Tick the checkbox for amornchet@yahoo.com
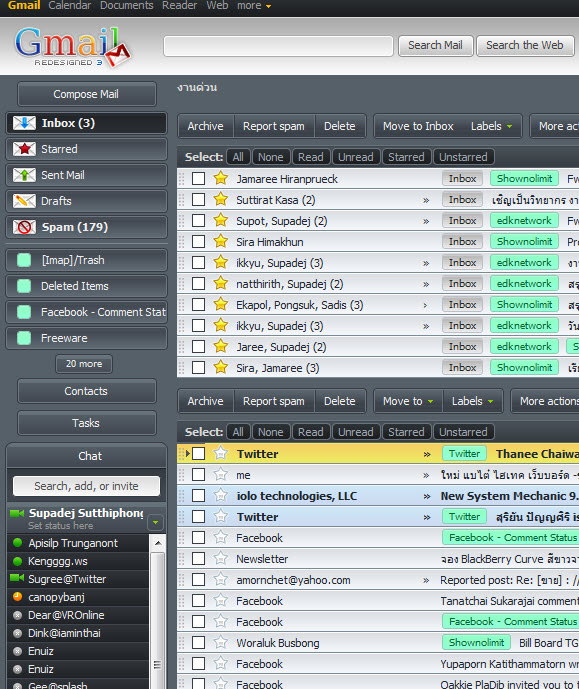The height and width of the screenshot is (689, 579). click(x=198, y=580)
